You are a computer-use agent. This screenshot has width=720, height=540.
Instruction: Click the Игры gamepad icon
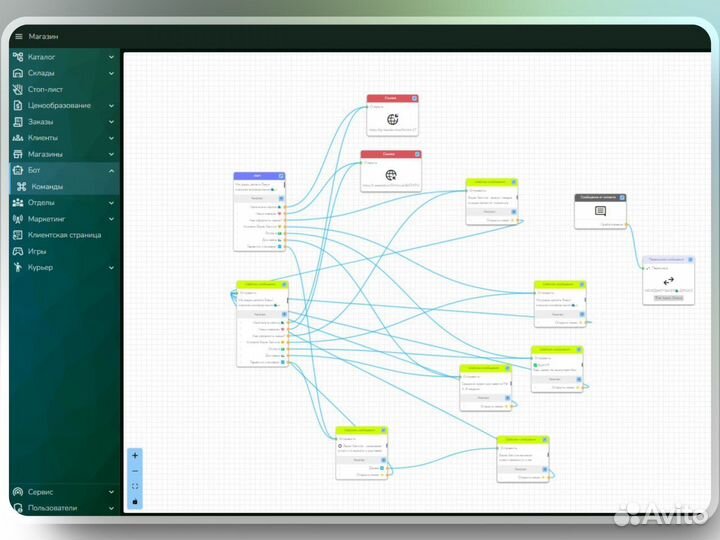(18, 251)
